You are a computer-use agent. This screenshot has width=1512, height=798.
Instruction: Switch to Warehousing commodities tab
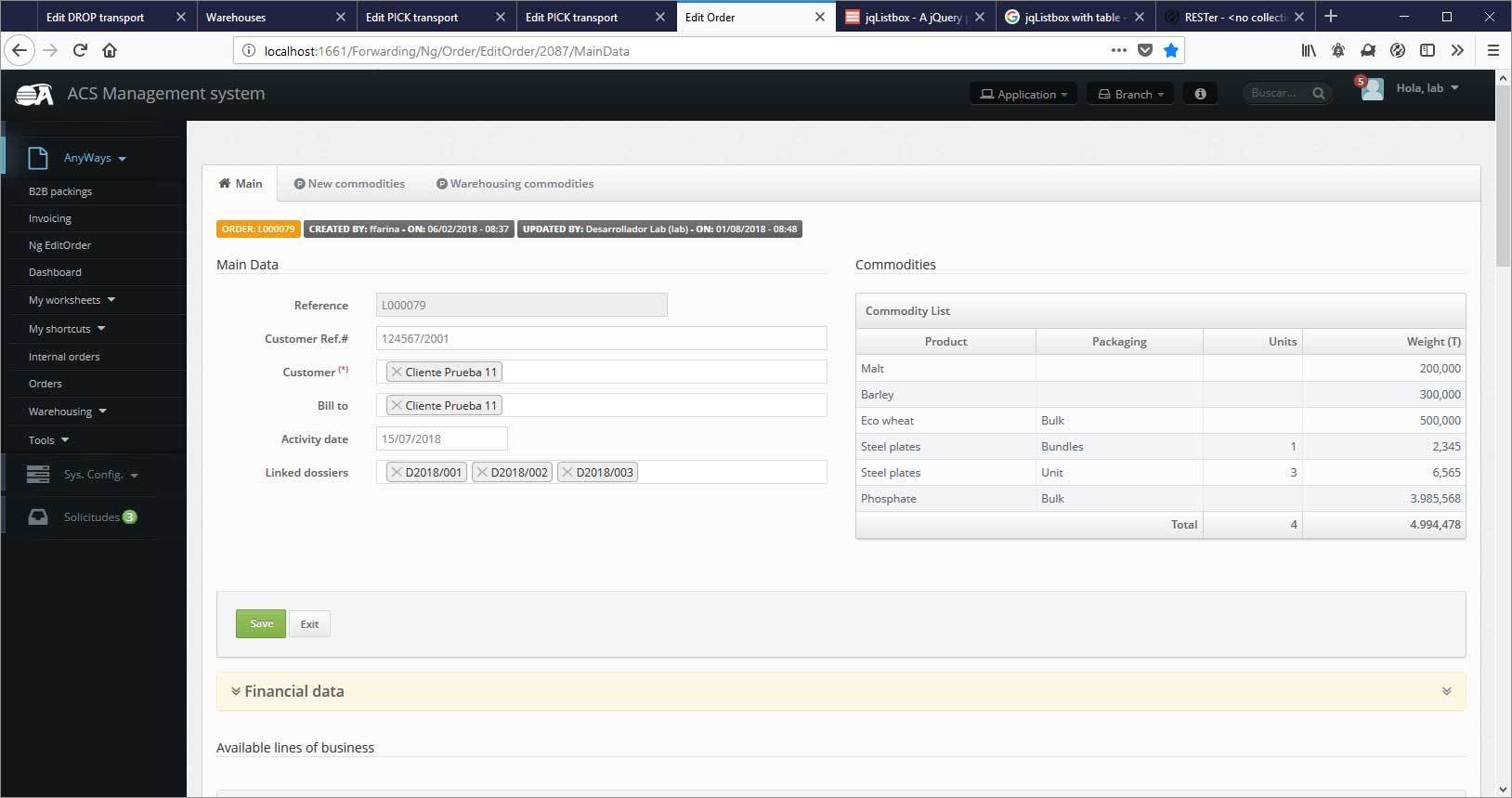515,183
